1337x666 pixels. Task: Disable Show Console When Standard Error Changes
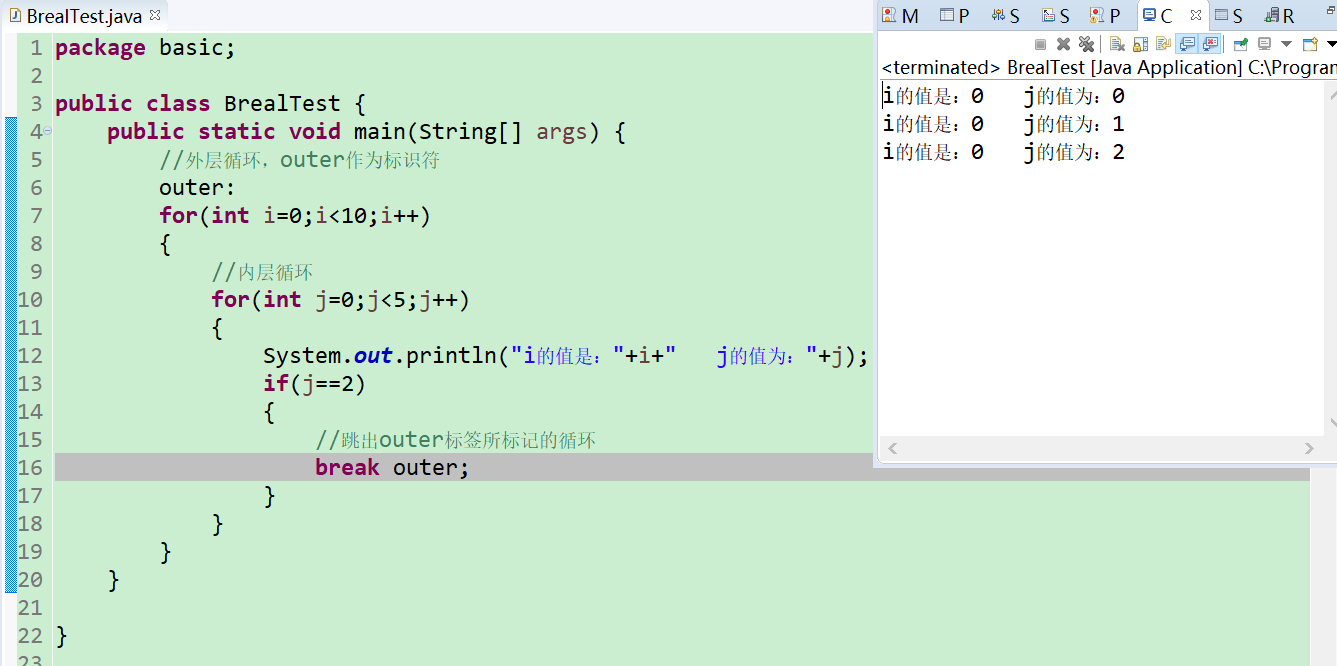point(1210,44)
